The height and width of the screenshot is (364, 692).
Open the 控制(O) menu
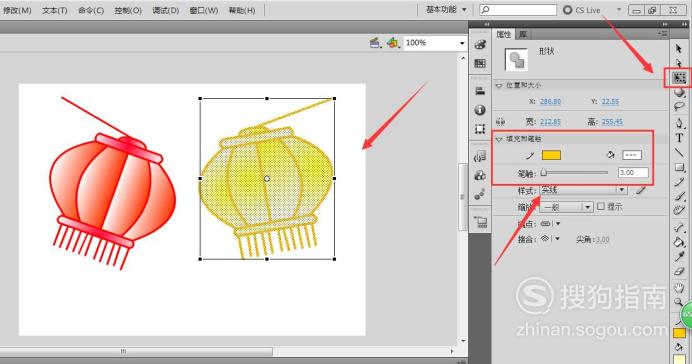(128, 10)
